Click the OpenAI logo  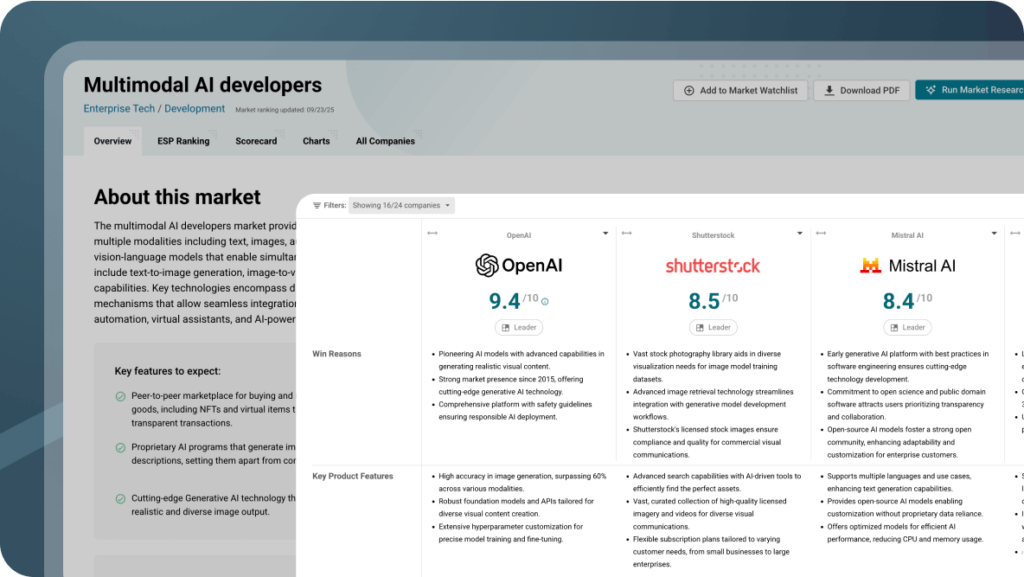pos(518,266)
